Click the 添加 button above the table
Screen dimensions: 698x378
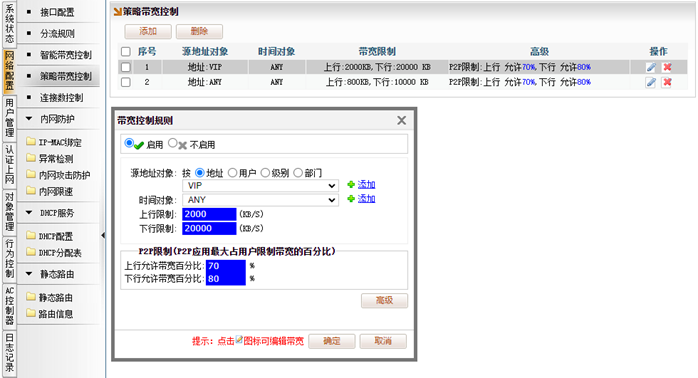(x=148, y=31)
